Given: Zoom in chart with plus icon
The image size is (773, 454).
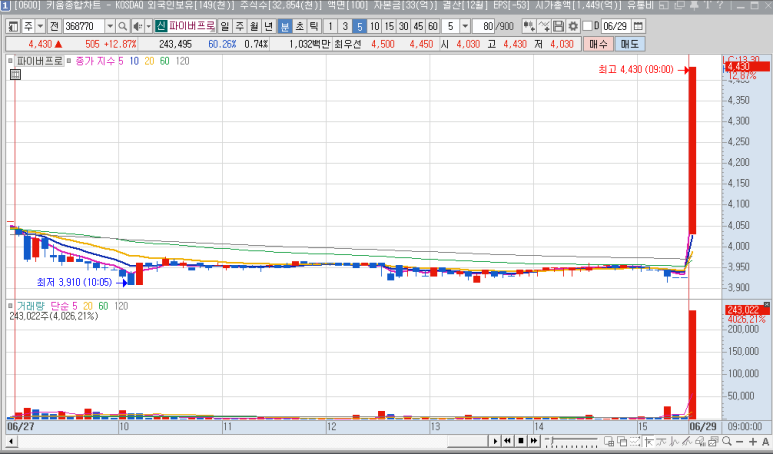Looking at the screenshot, I should pyautogui.click(x=753, y=441).
